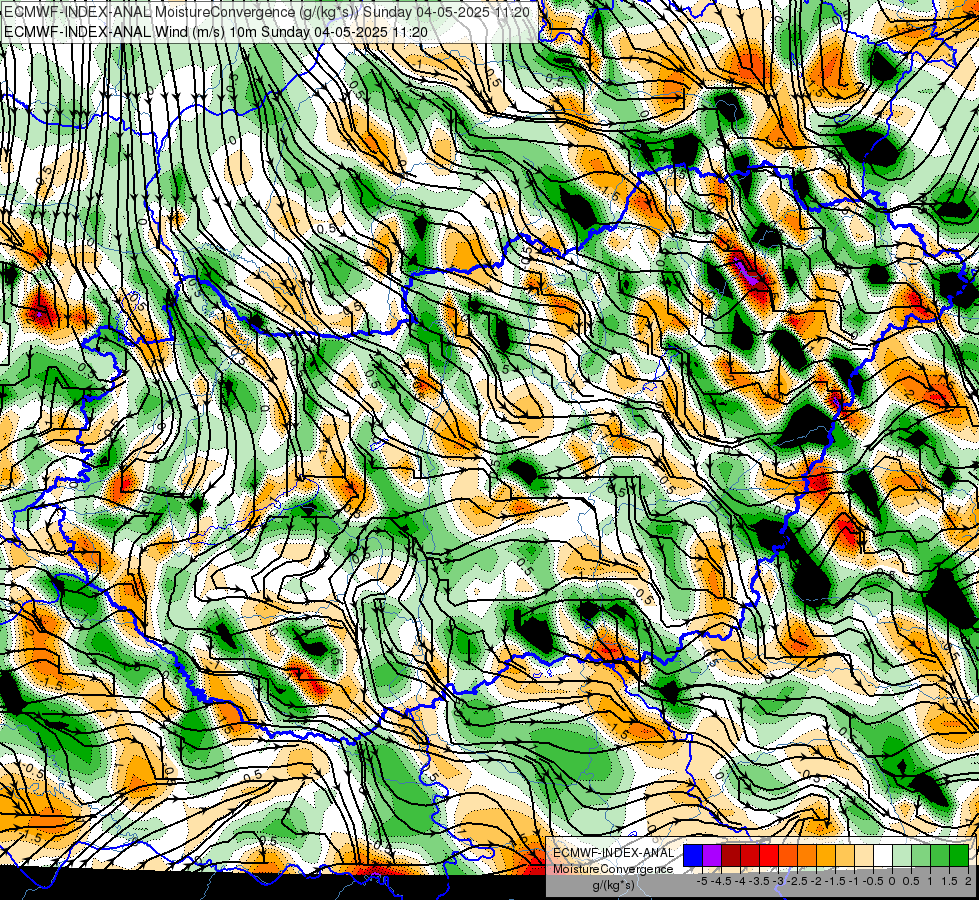979x900 pixels.
Task: Click the blue legend color swatch
Action: pyautogui.click(x=693, y=855)
